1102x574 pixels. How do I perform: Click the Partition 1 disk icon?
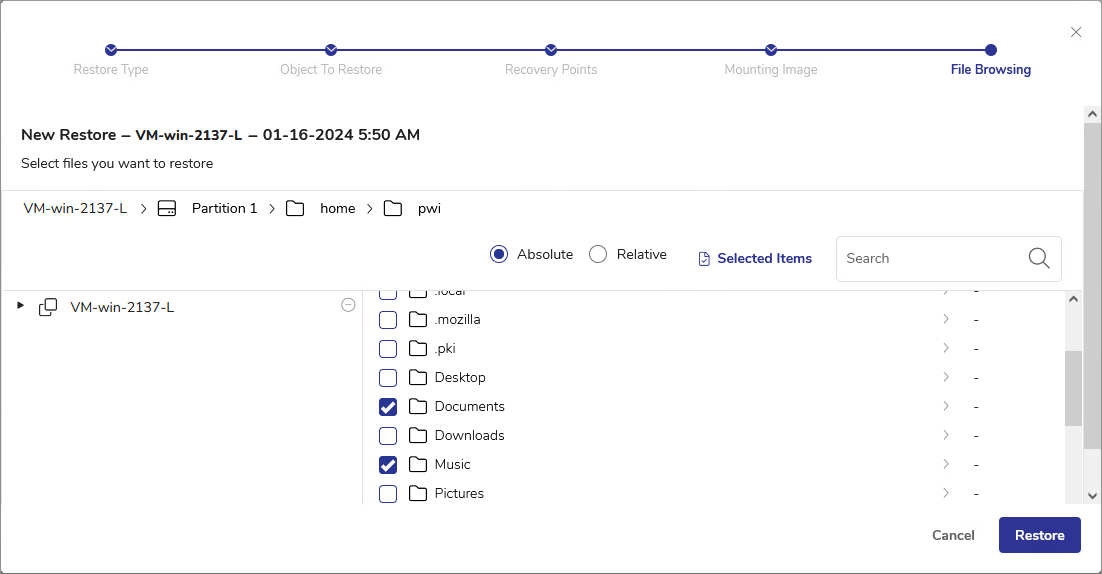pos(168,208)
